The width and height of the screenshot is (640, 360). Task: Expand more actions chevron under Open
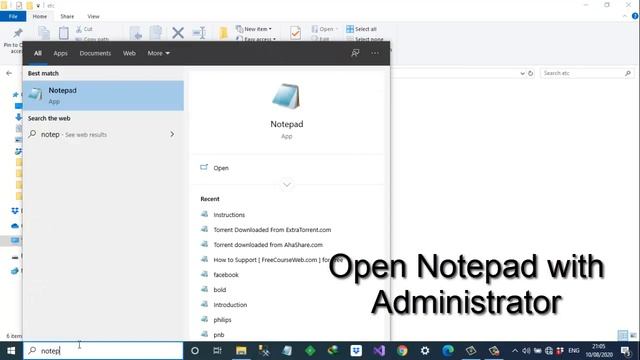point(287,184)
